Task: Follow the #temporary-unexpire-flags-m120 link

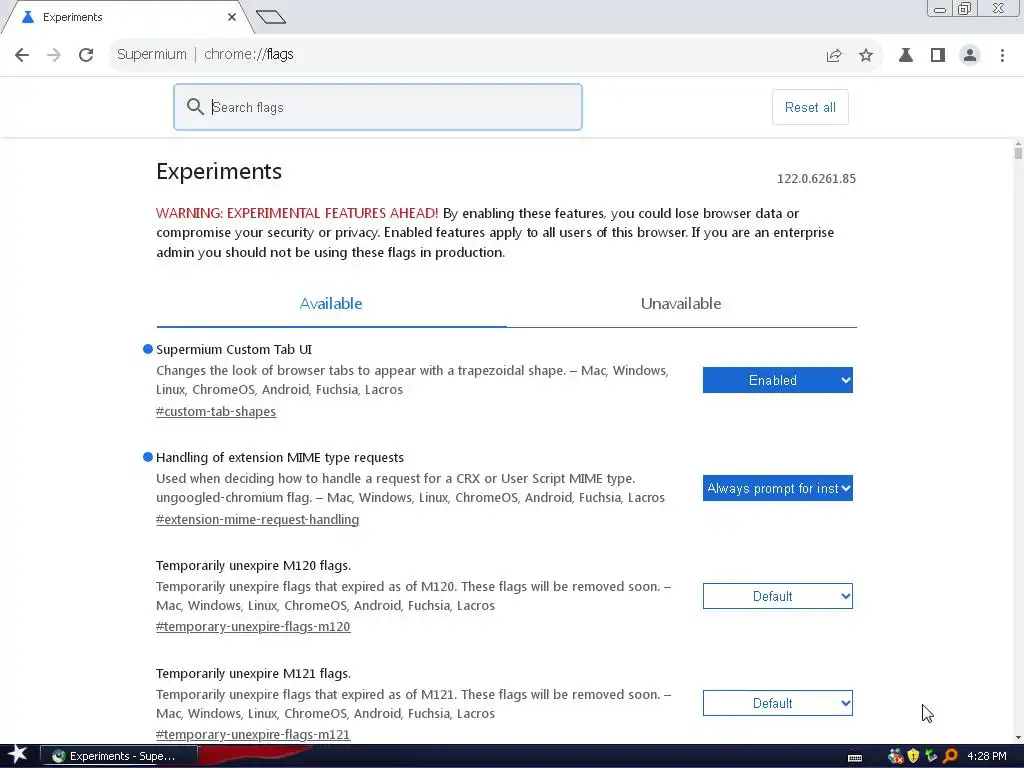Action: [253, 626]
